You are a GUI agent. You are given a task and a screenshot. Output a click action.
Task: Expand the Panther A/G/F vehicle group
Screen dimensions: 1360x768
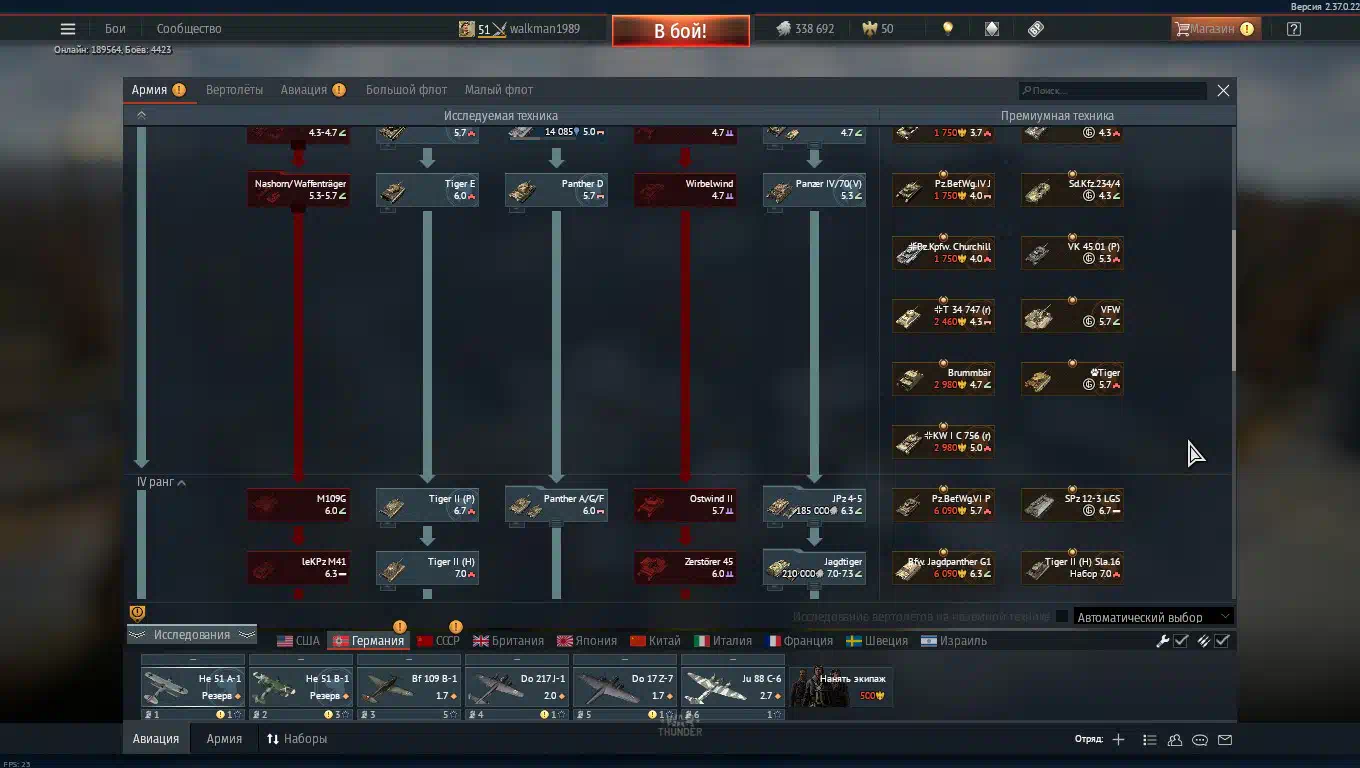pos(556,505)
